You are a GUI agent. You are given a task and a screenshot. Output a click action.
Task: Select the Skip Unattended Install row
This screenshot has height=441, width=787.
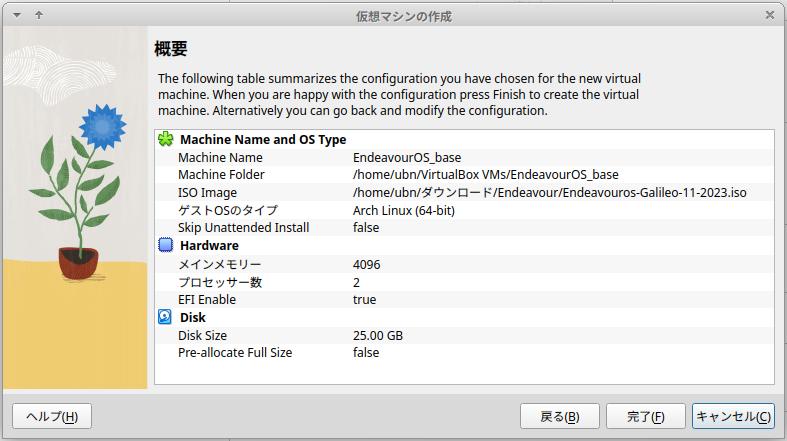tap(243, 228)
